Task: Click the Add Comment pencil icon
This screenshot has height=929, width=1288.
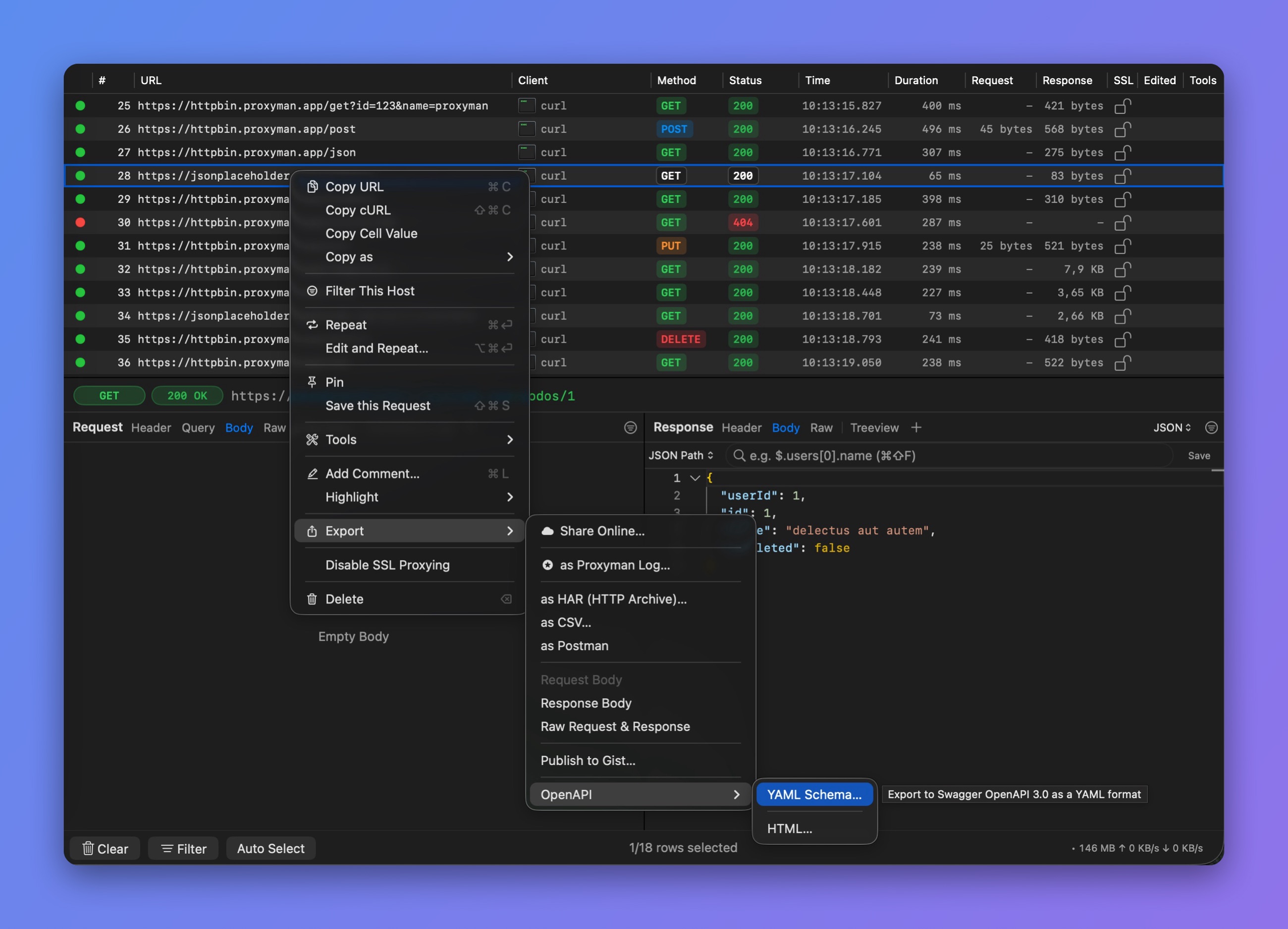Action: 312,473
